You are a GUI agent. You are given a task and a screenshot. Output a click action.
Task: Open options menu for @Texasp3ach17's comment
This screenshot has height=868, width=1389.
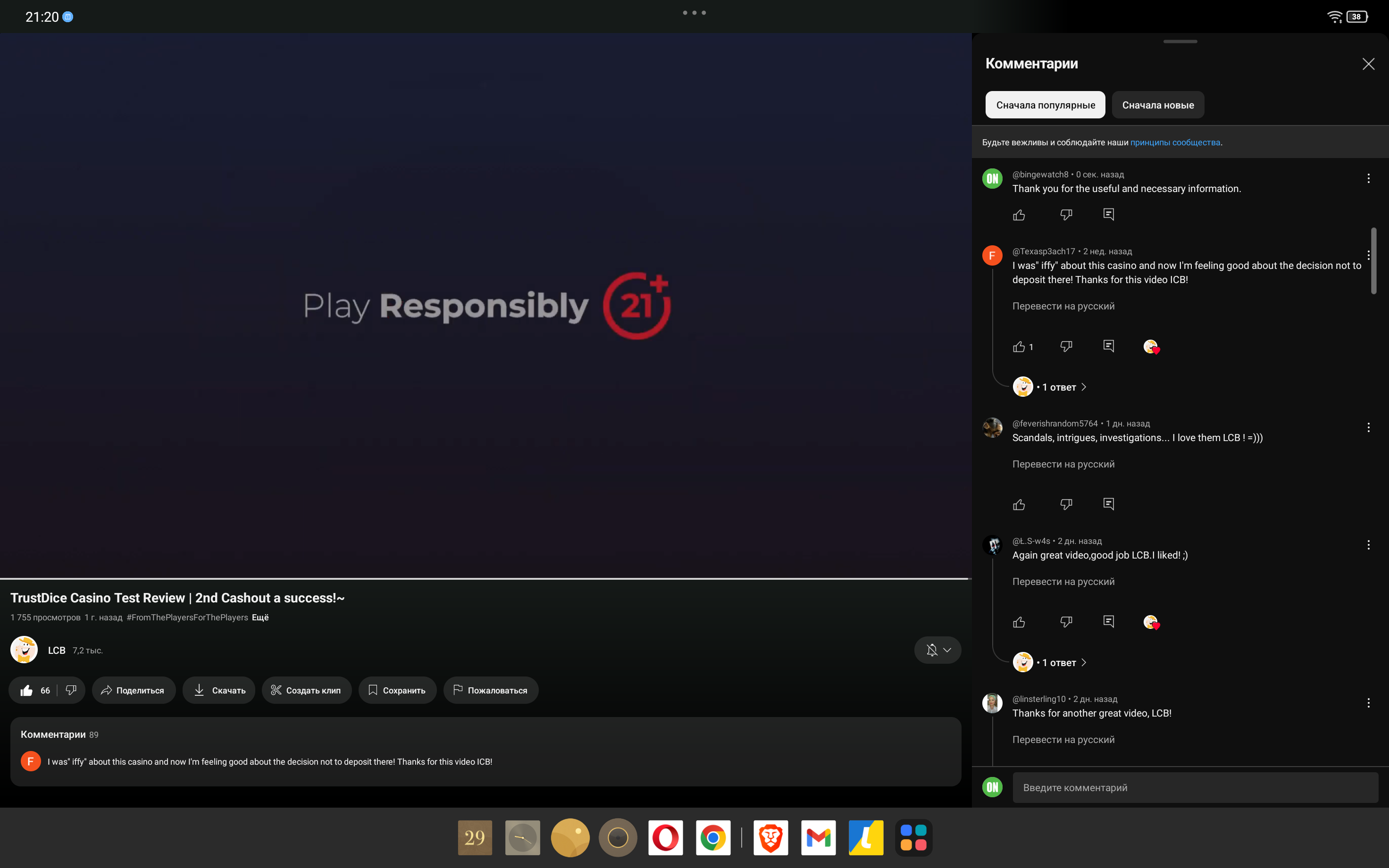pyautogui.click(x=1368, y=256)
